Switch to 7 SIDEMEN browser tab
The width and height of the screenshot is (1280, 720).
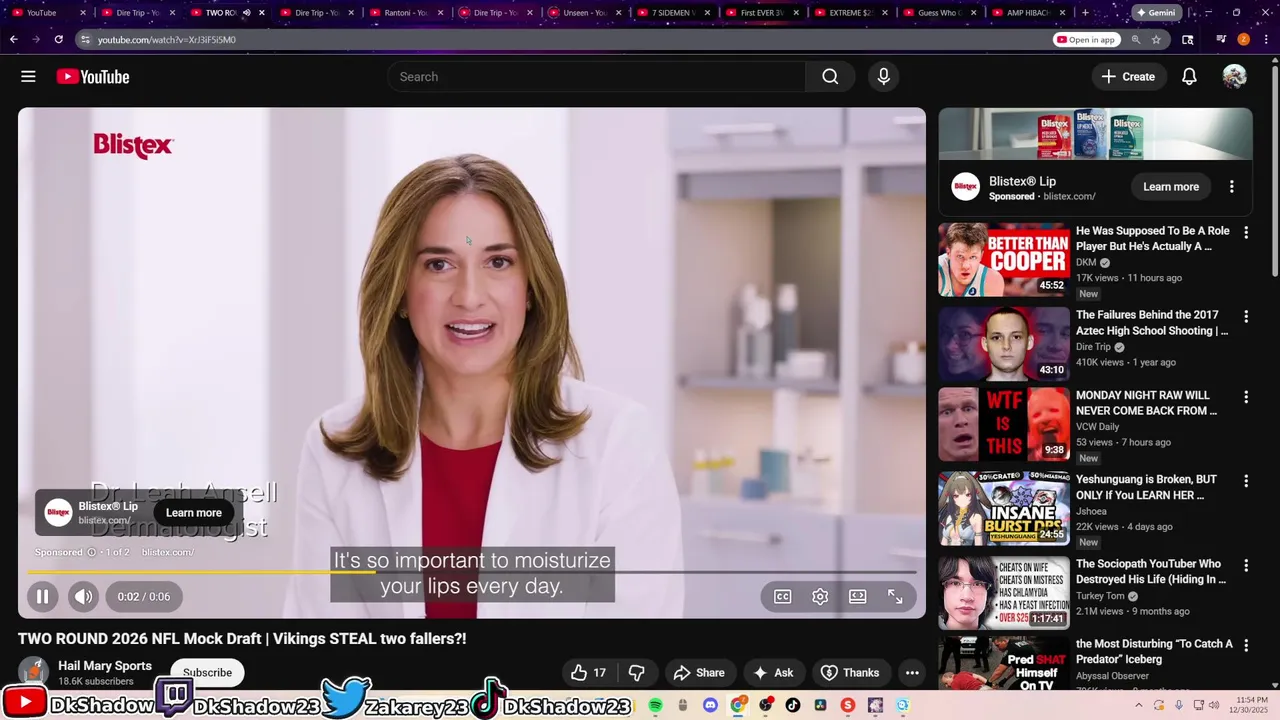[x=673, y=13]
